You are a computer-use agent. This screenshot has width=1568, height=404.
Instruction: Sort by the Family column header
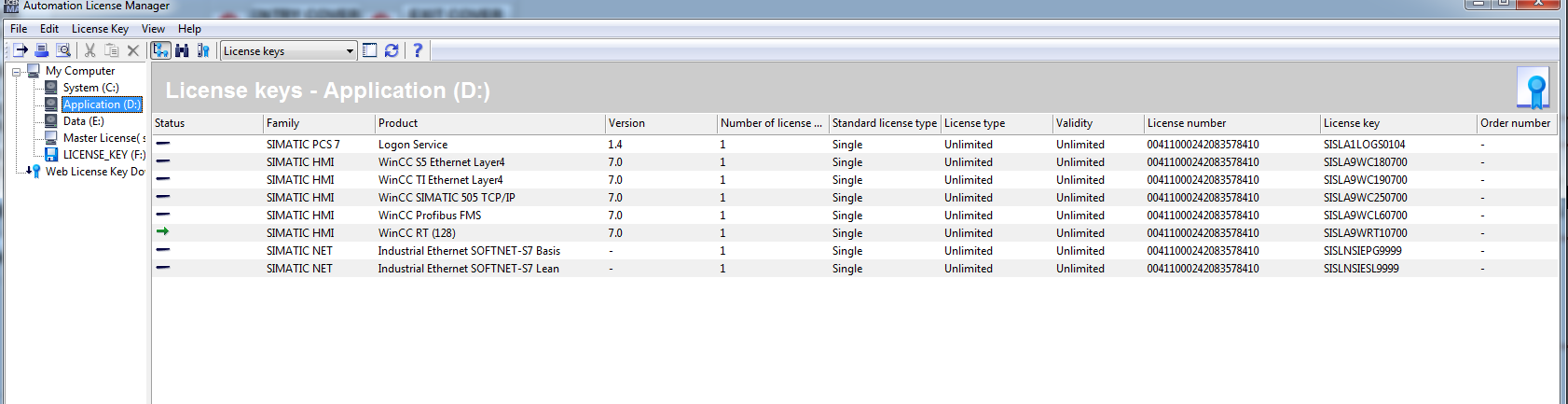[x=320, y=122]
